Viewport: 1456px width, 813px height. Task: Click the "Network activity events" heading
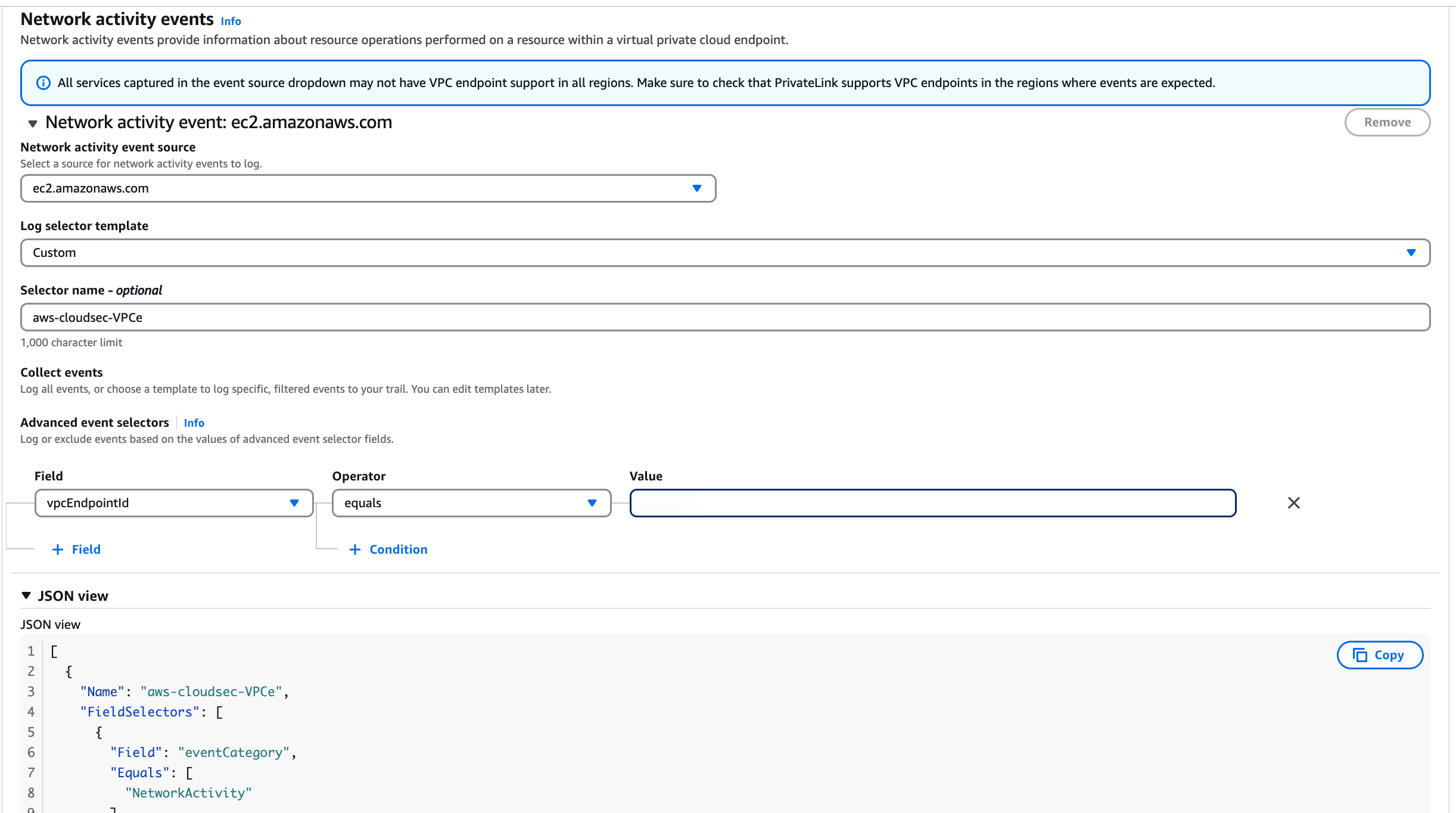117,20
